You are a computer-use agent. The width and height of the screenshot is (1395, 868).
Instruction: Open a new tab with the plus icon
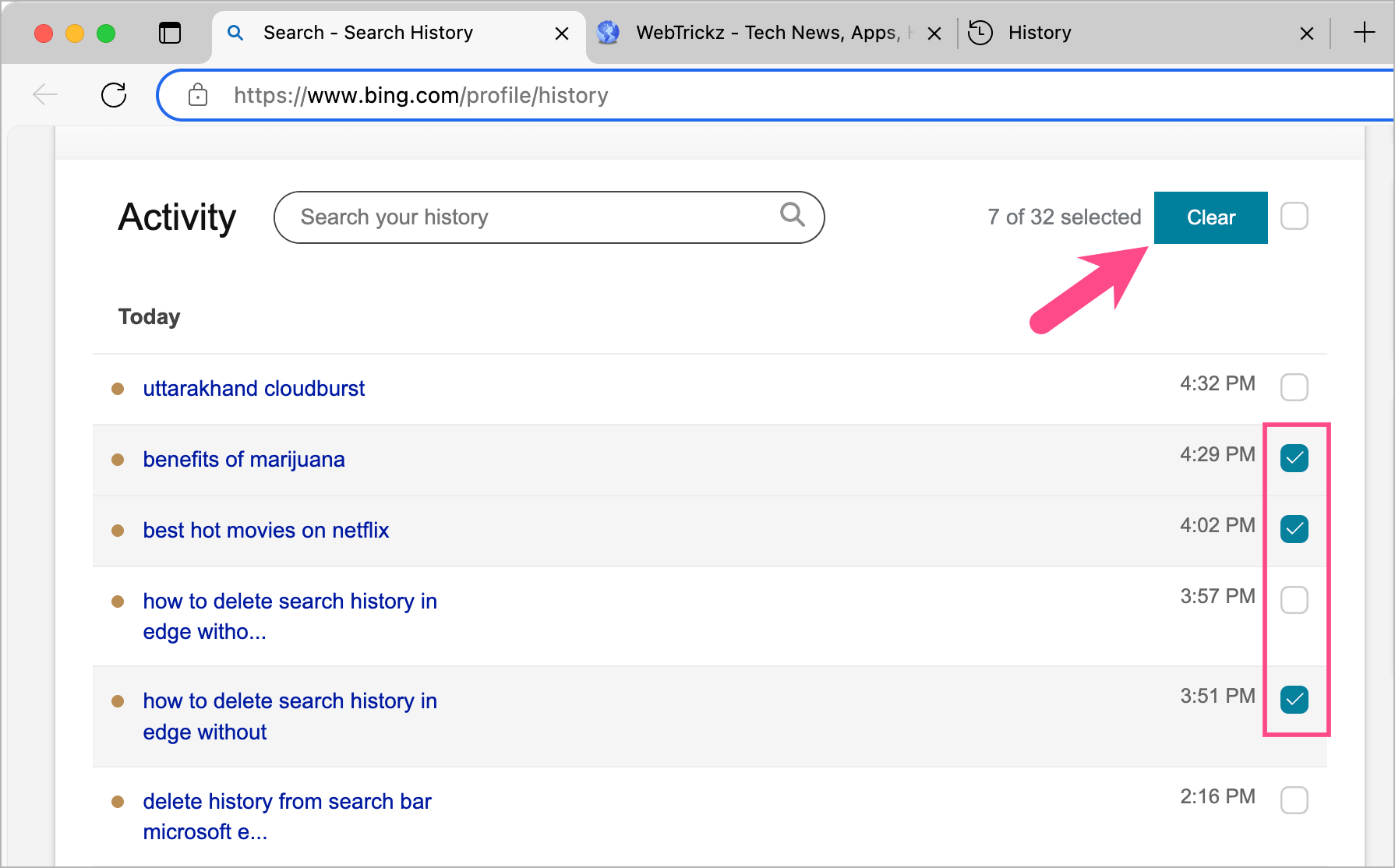(x=1365, y=33)
